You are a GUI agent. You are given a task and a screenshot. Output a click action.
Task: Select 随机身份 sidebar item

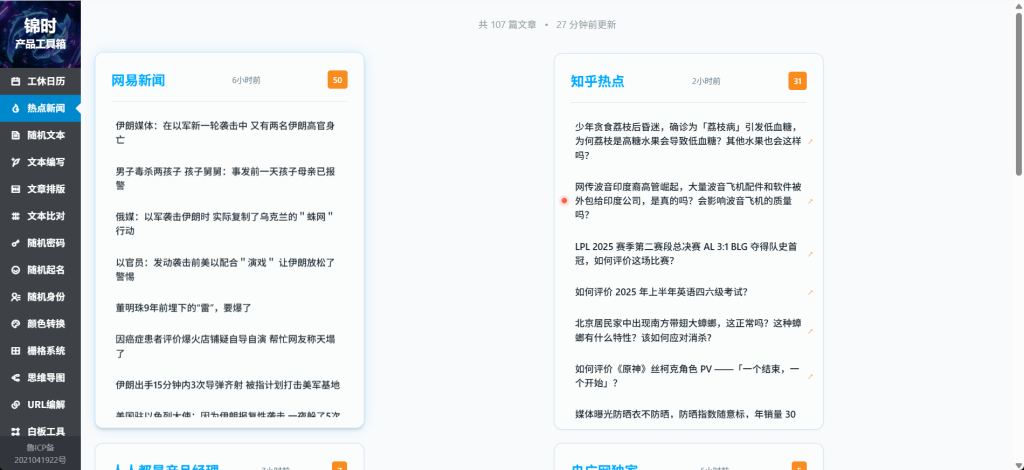(40, 296)
